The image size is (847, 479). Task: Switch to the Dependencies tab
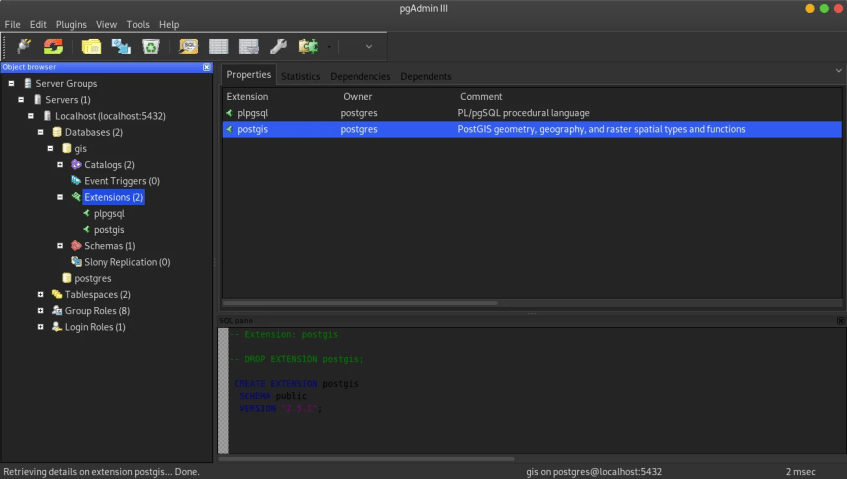pos(360,76)
